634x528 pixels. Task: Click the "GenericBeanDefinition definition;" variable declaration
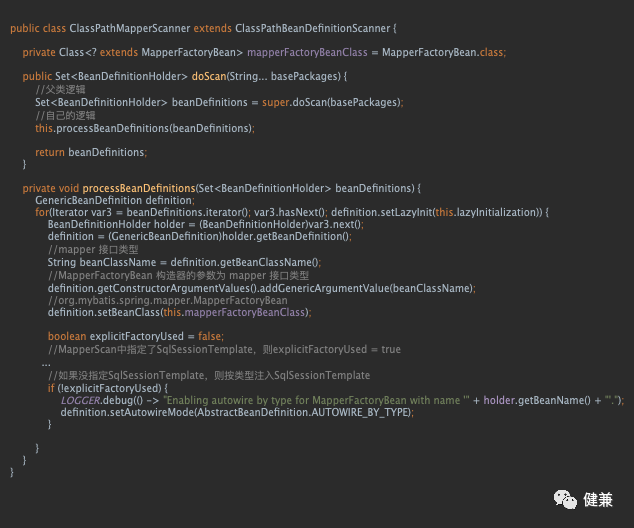pyautogui.click(x=100, y=200)
